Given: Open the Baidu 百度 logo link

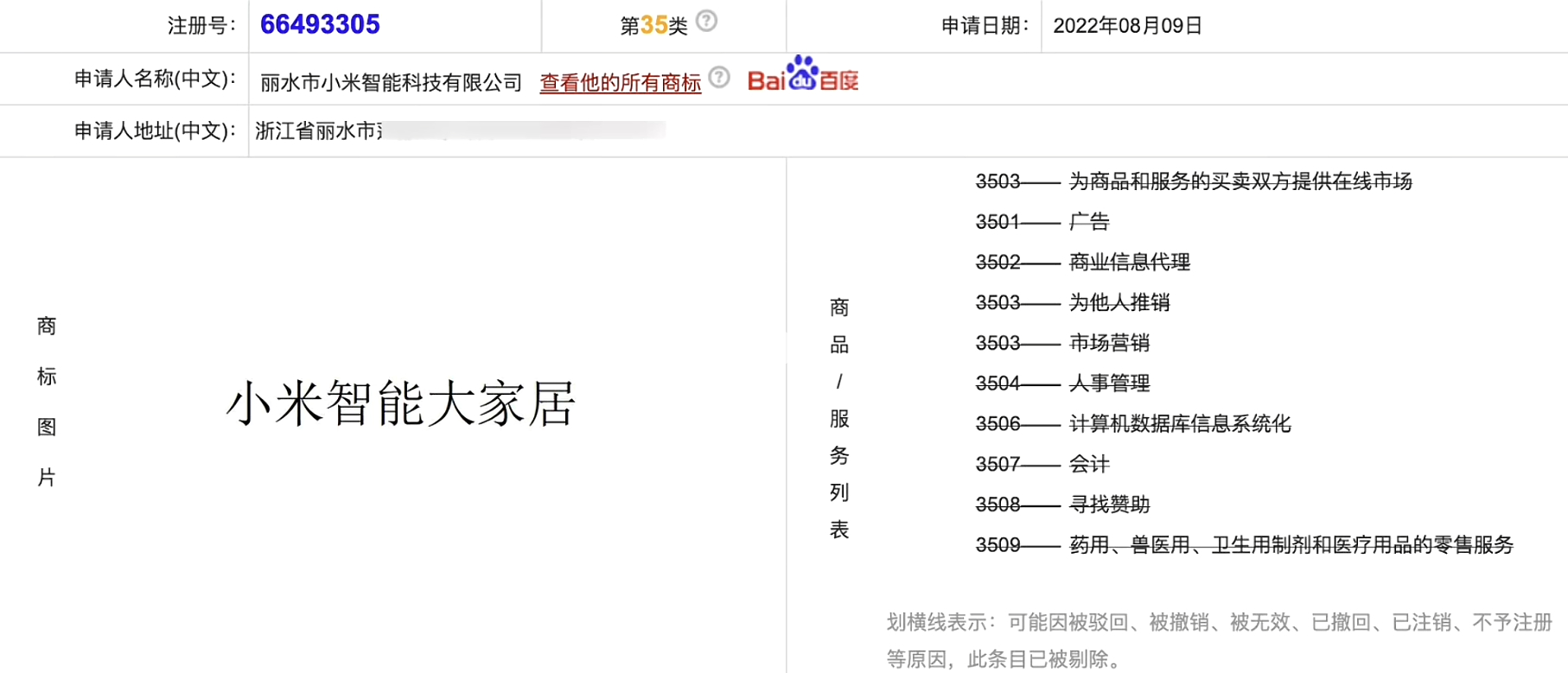Looking at the screenshot, I should click(803, 74).
